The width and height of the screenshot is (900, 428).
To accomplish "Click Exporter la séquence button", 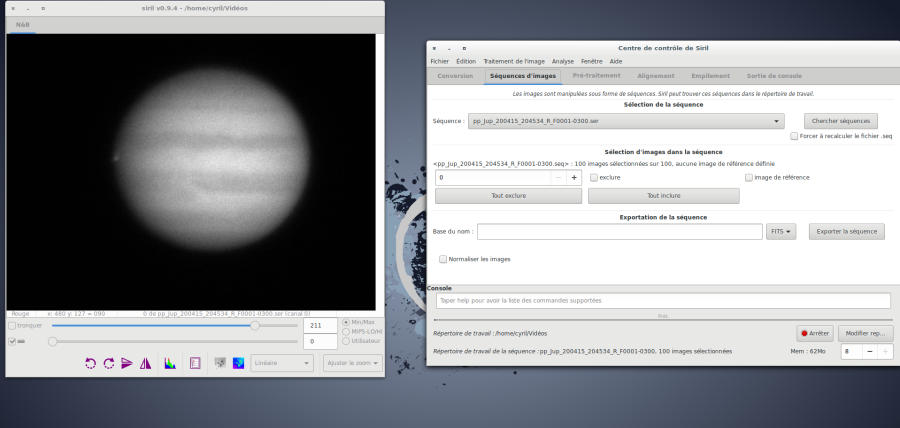I will point(847,232).
